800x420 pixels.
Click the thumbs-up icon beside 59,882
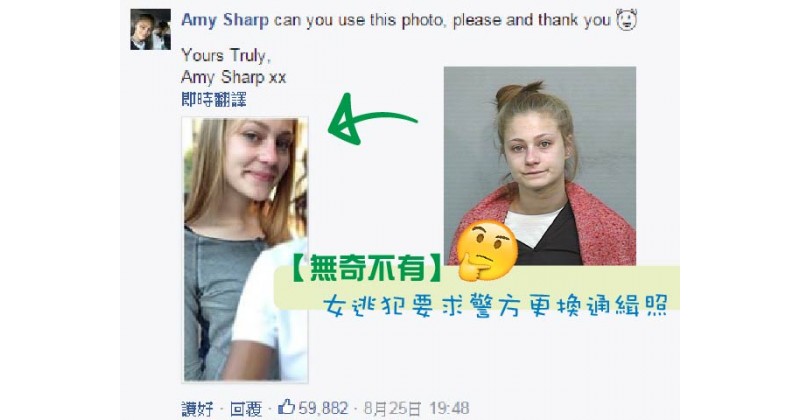pos(286,407)
